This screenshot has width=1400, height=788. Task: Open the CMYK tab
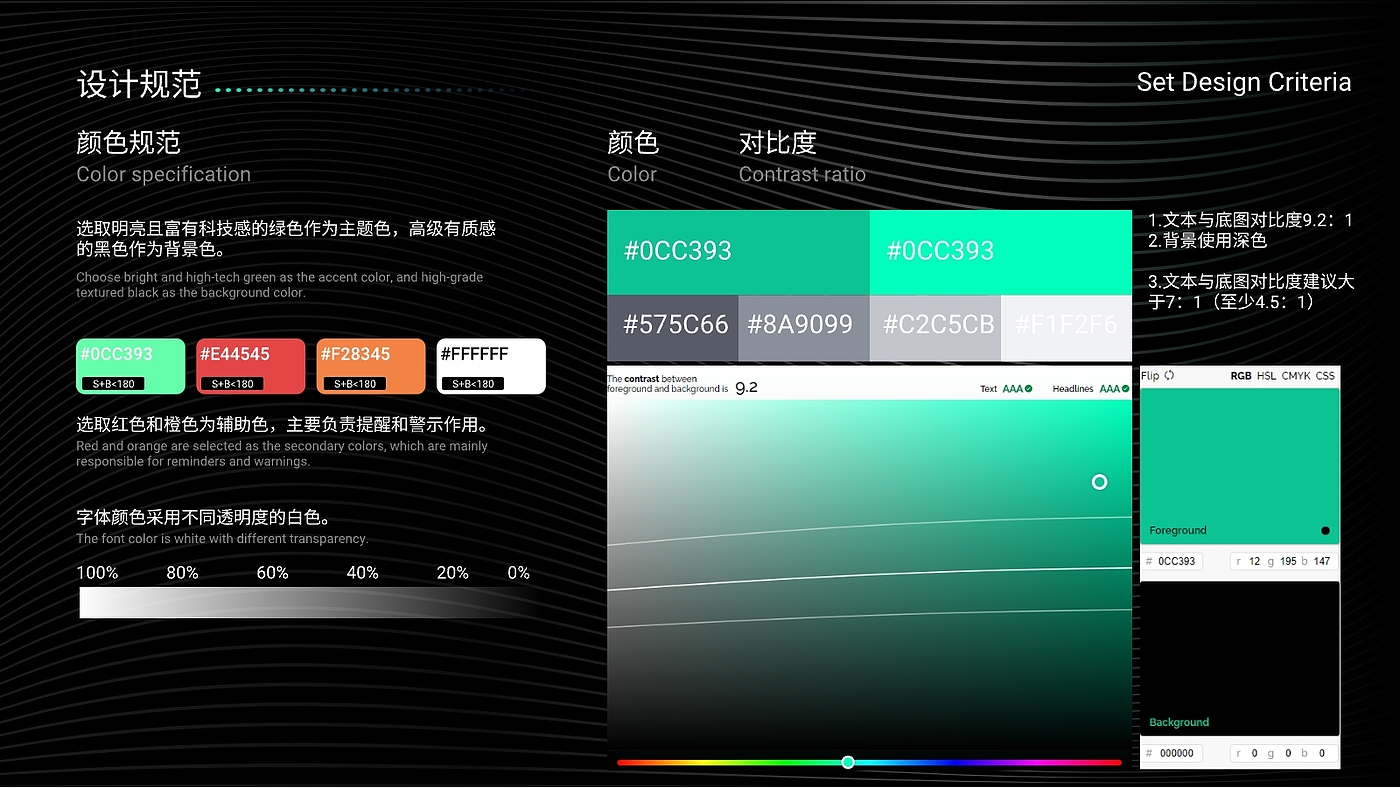(1296, 376)
